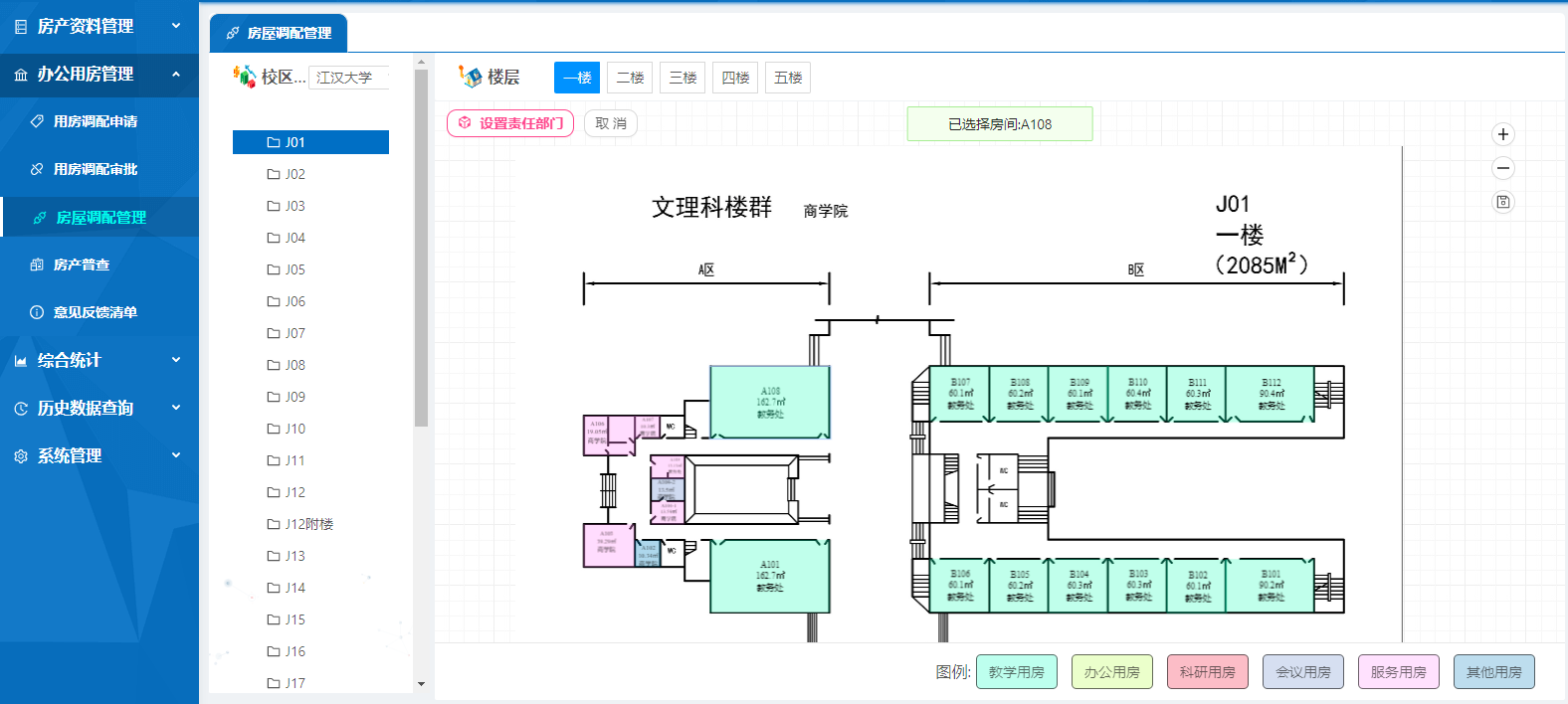Click the folder icon beside J02
1568x704 pixels.
(274, 174)
